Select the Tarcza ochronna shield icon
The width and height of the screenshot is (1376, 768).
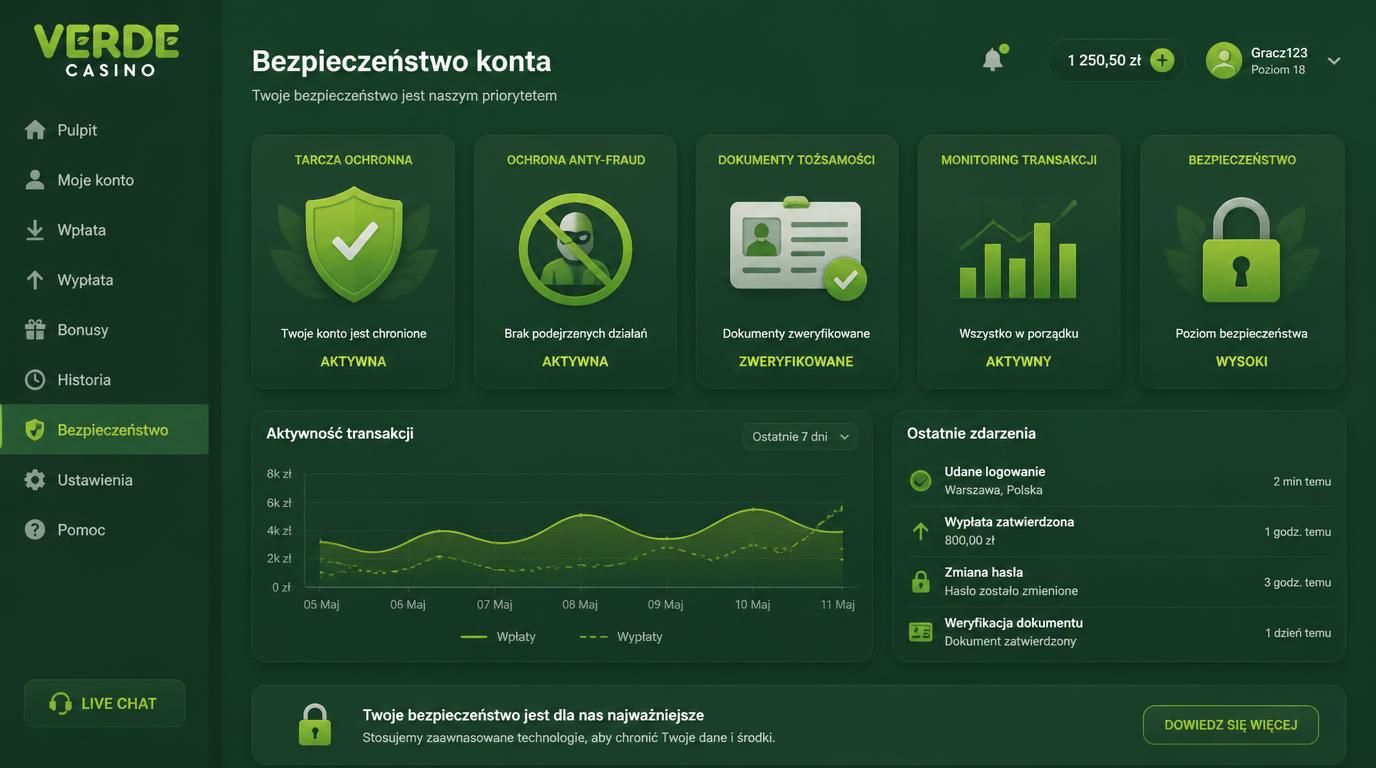click(354, 243)
